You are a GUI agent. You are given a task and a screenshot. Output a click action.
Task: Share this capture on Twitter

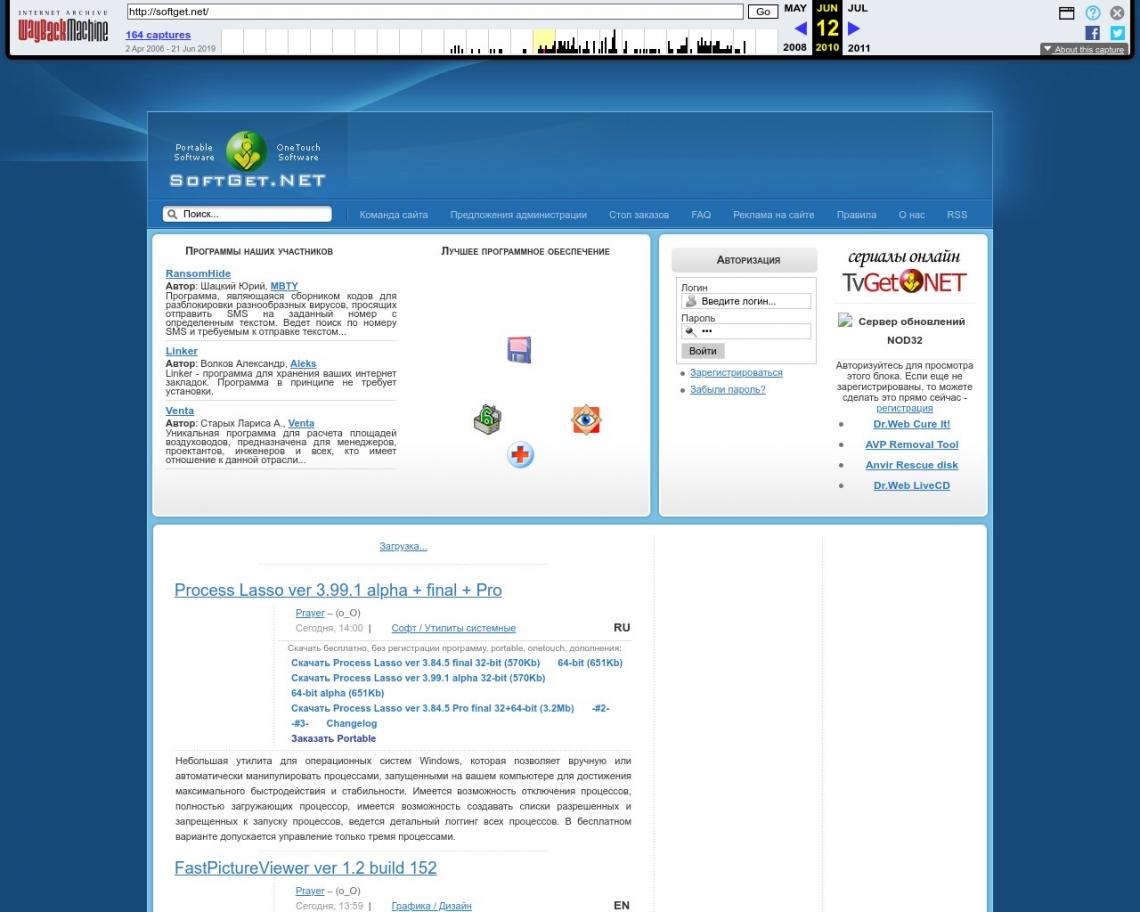coord(1117,33)
